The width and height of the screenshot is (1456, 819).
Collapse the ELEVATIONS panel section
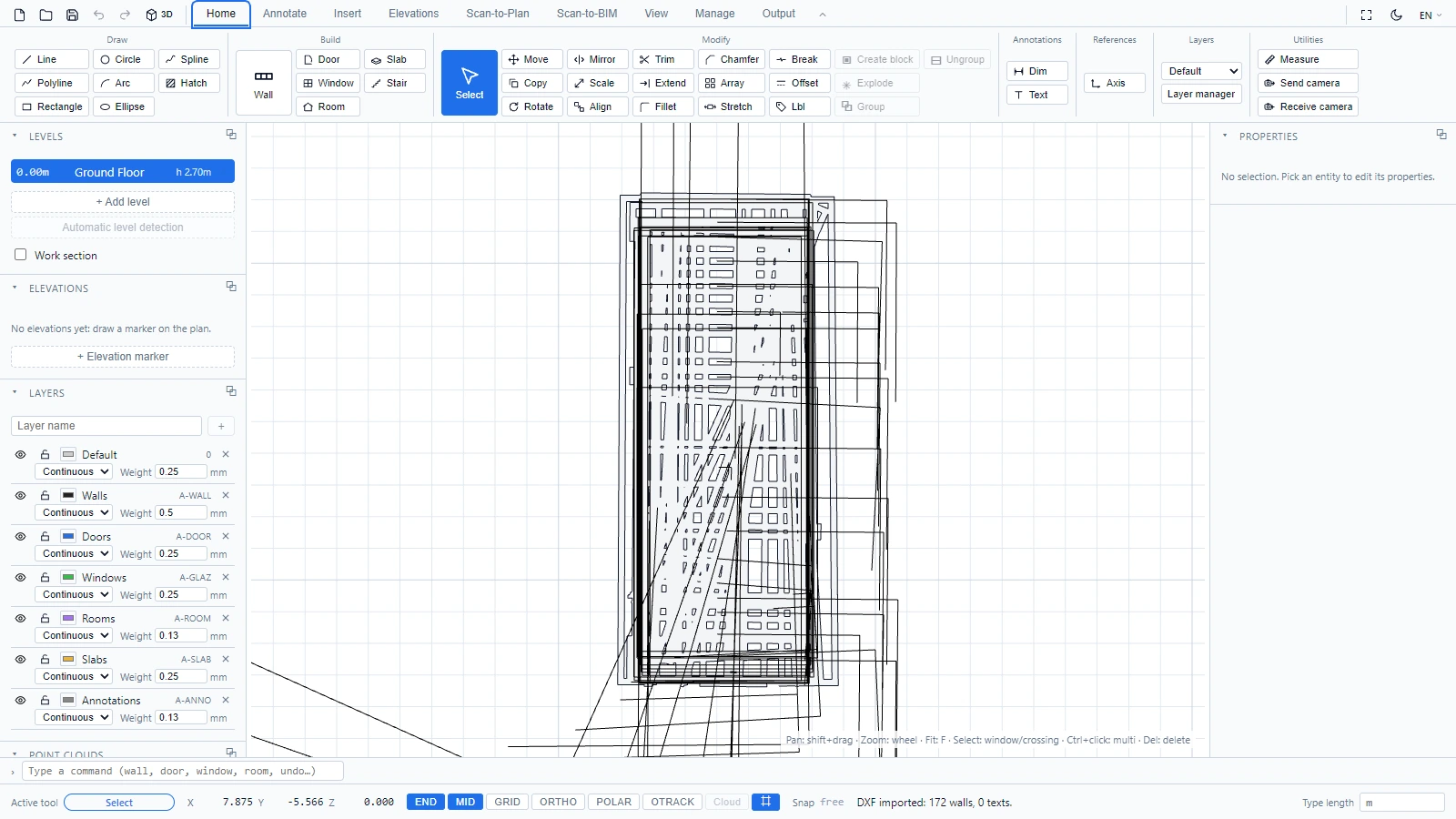point(15,288)
